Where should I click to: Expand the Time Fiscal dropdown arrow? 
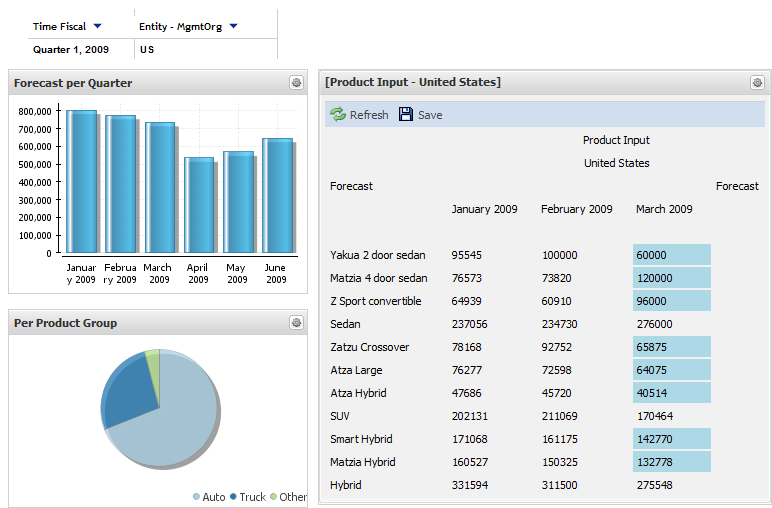coord(97,26)
